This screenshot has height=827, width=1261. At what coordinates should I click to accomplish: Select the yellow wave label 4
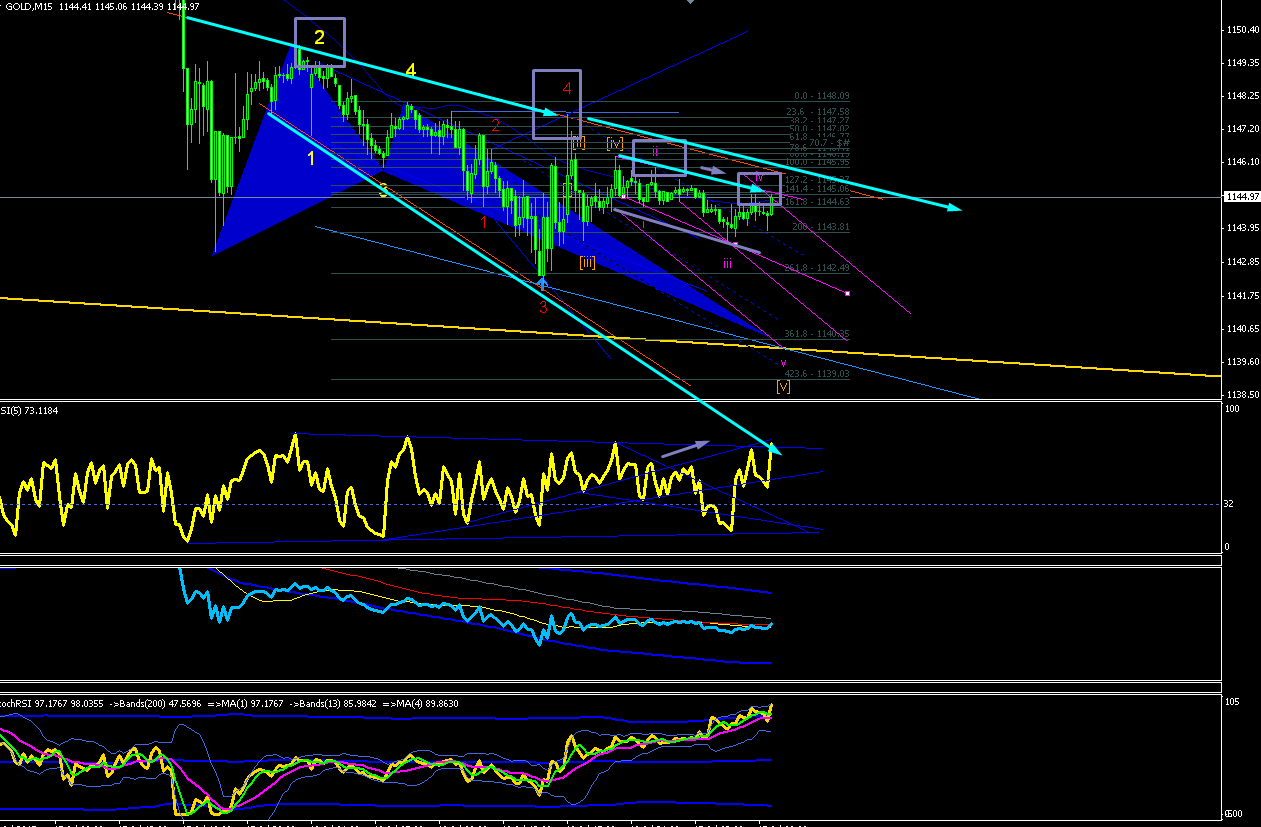(x=410, y=70)
